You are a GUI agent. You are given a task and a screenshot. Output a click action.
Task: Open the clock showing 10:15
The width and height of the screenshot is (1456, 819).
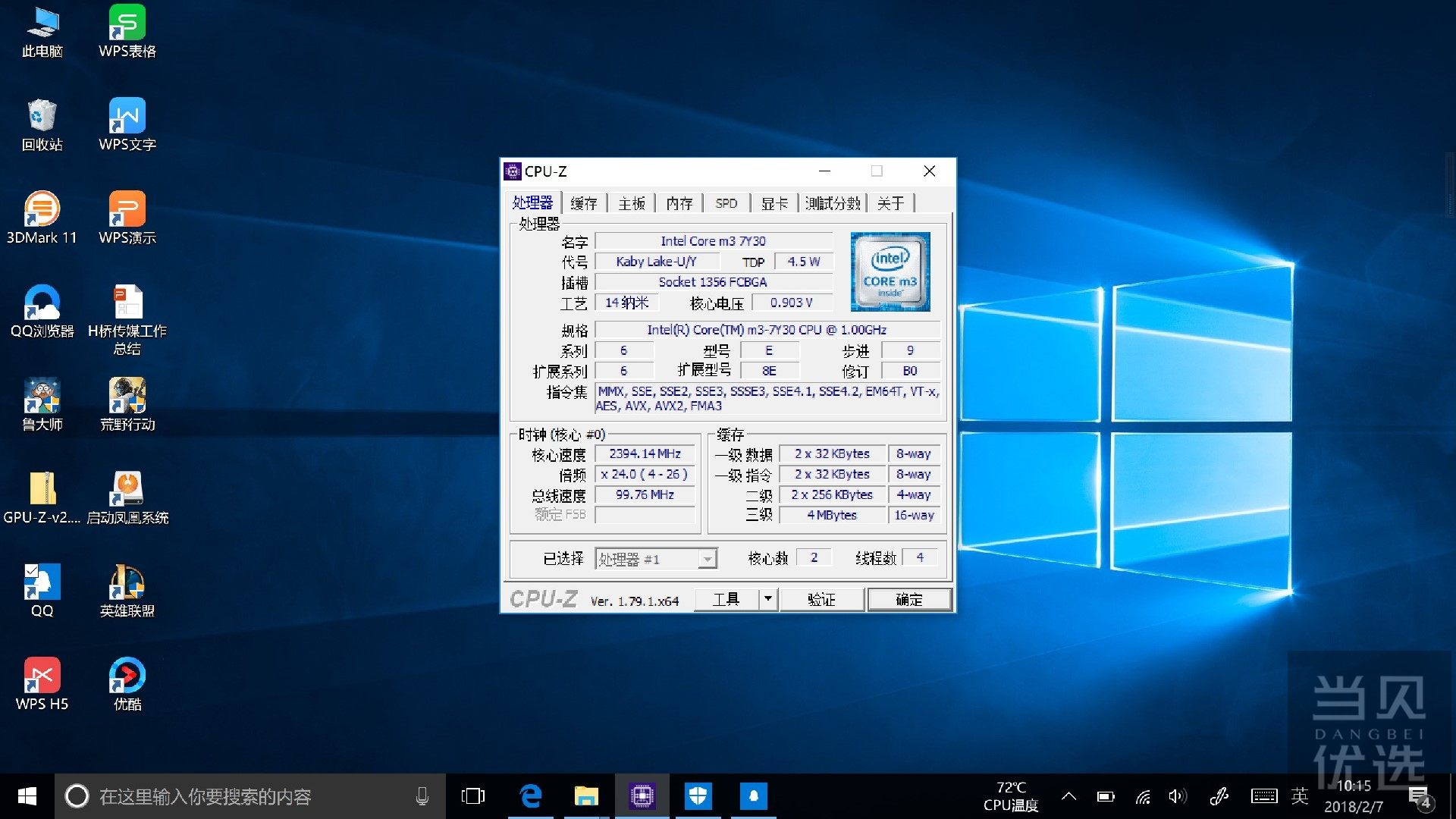click(x=1354, y=796)
